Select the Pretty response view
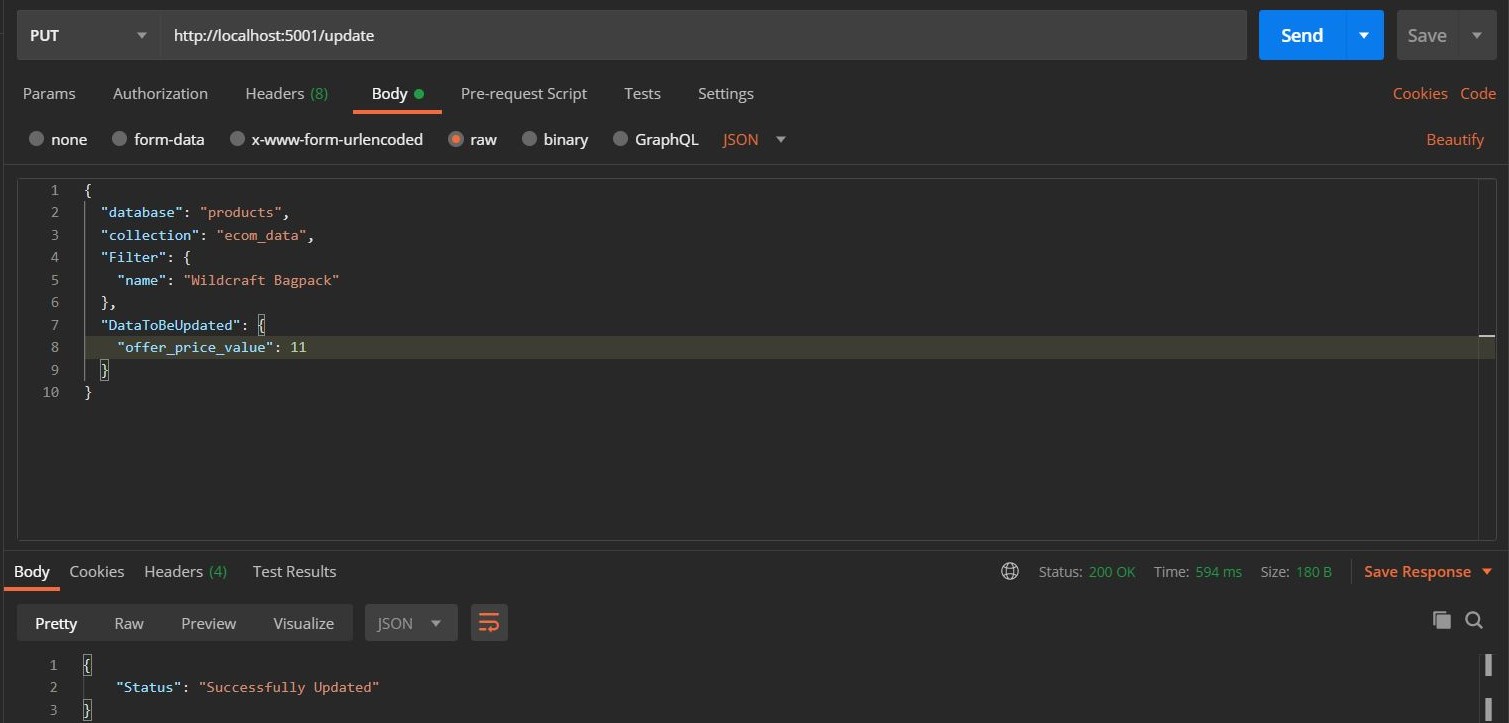 (x=56, y=623)
